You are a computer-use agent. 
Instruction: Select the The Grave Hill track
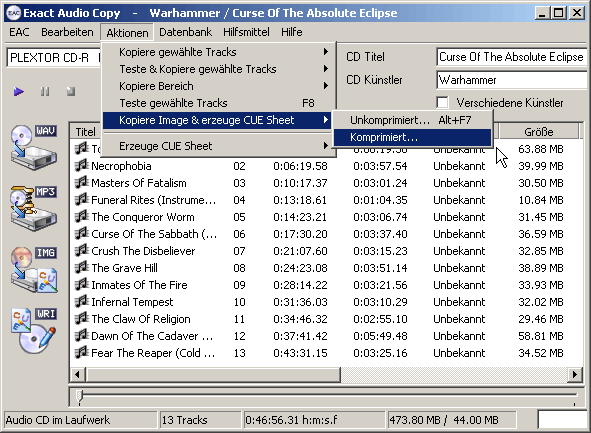(325, 268)
